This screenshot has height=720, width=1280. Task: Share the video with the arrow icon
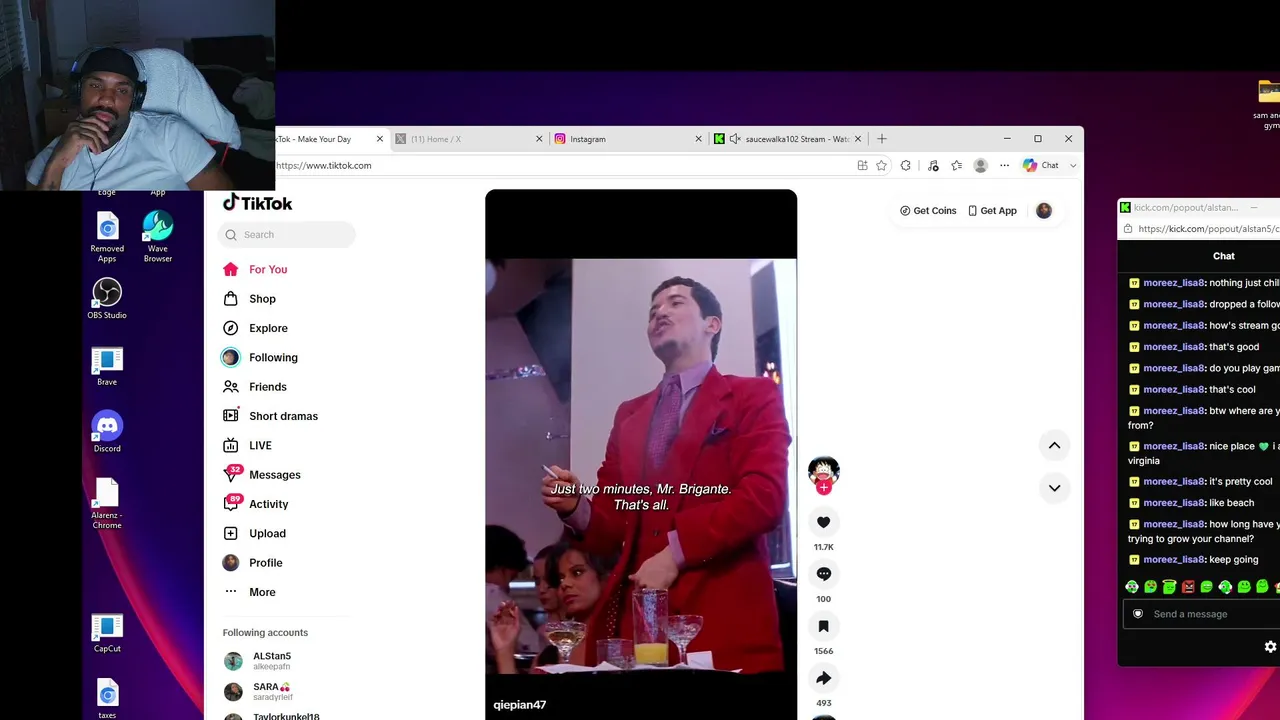[x=824, y=678]
